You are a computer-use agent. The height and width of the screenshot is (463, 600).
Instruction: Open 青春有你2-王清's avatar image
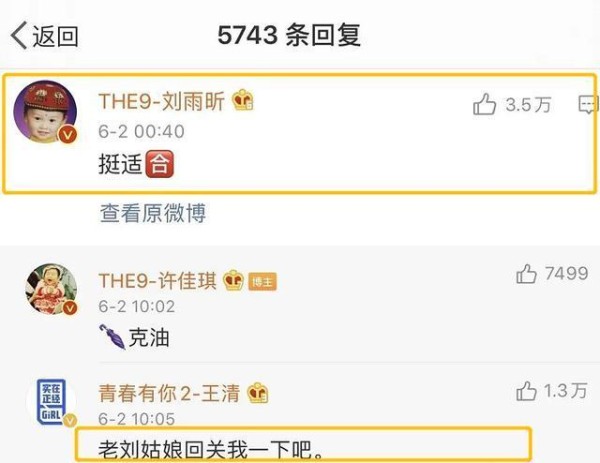(x=51, y=402)
